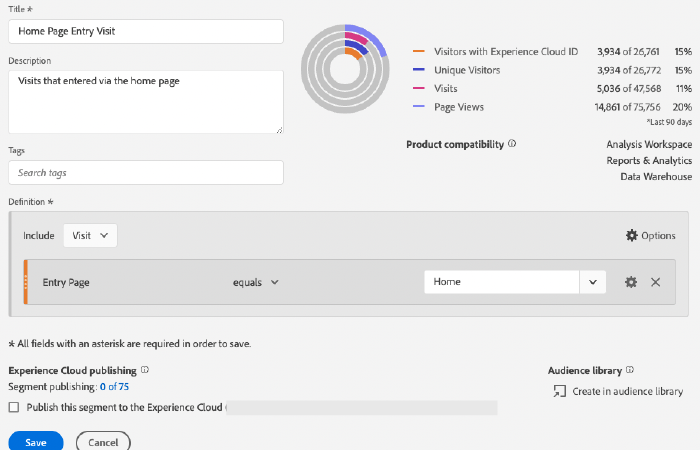Click the 20% Page Views percentage

(682, 107)
